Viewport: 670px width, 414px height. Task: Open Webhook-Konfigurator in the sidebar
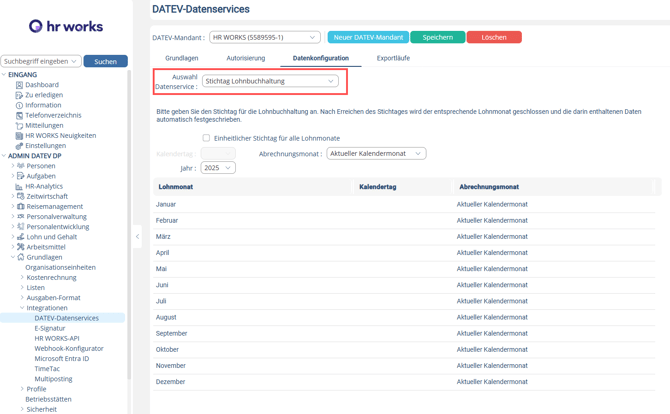(69, 349)
